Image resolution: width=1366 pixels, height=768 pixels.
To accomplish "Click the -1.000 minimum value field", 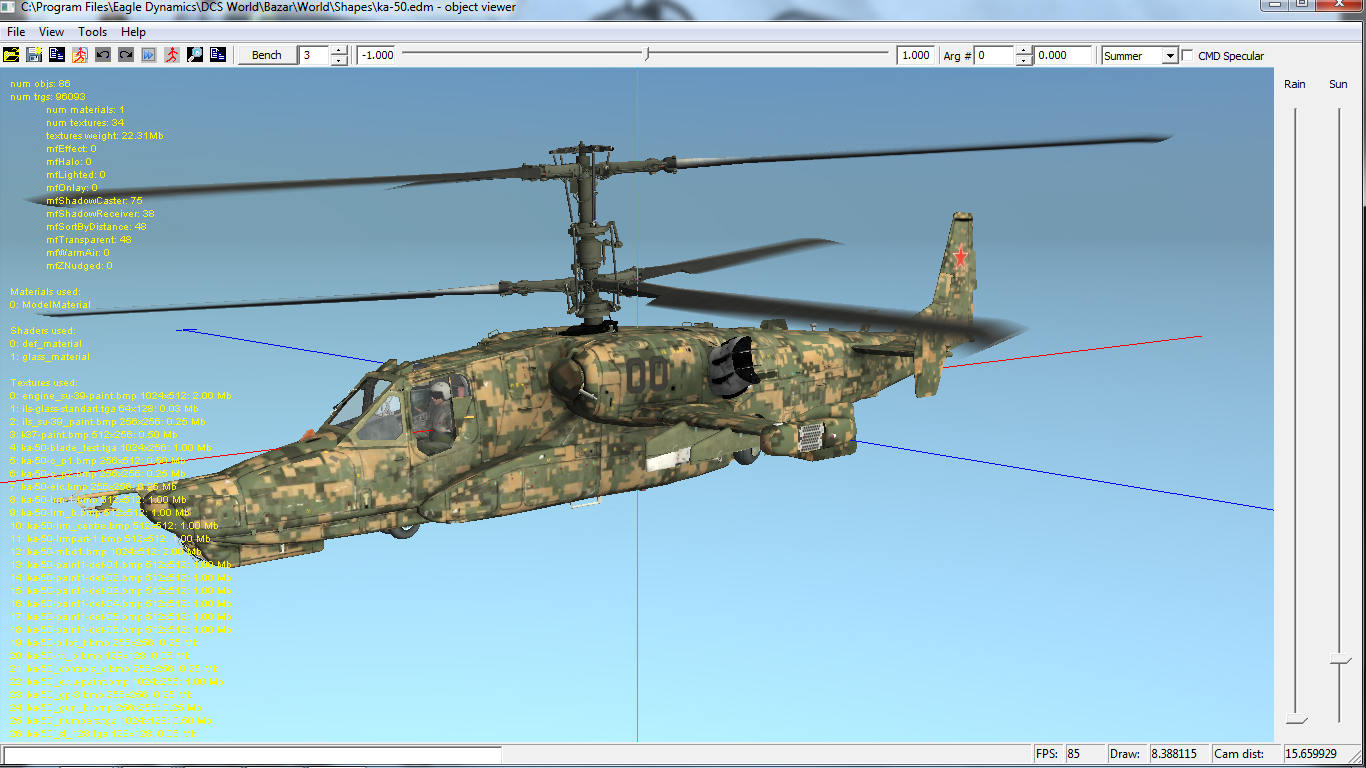I will 378,56.
